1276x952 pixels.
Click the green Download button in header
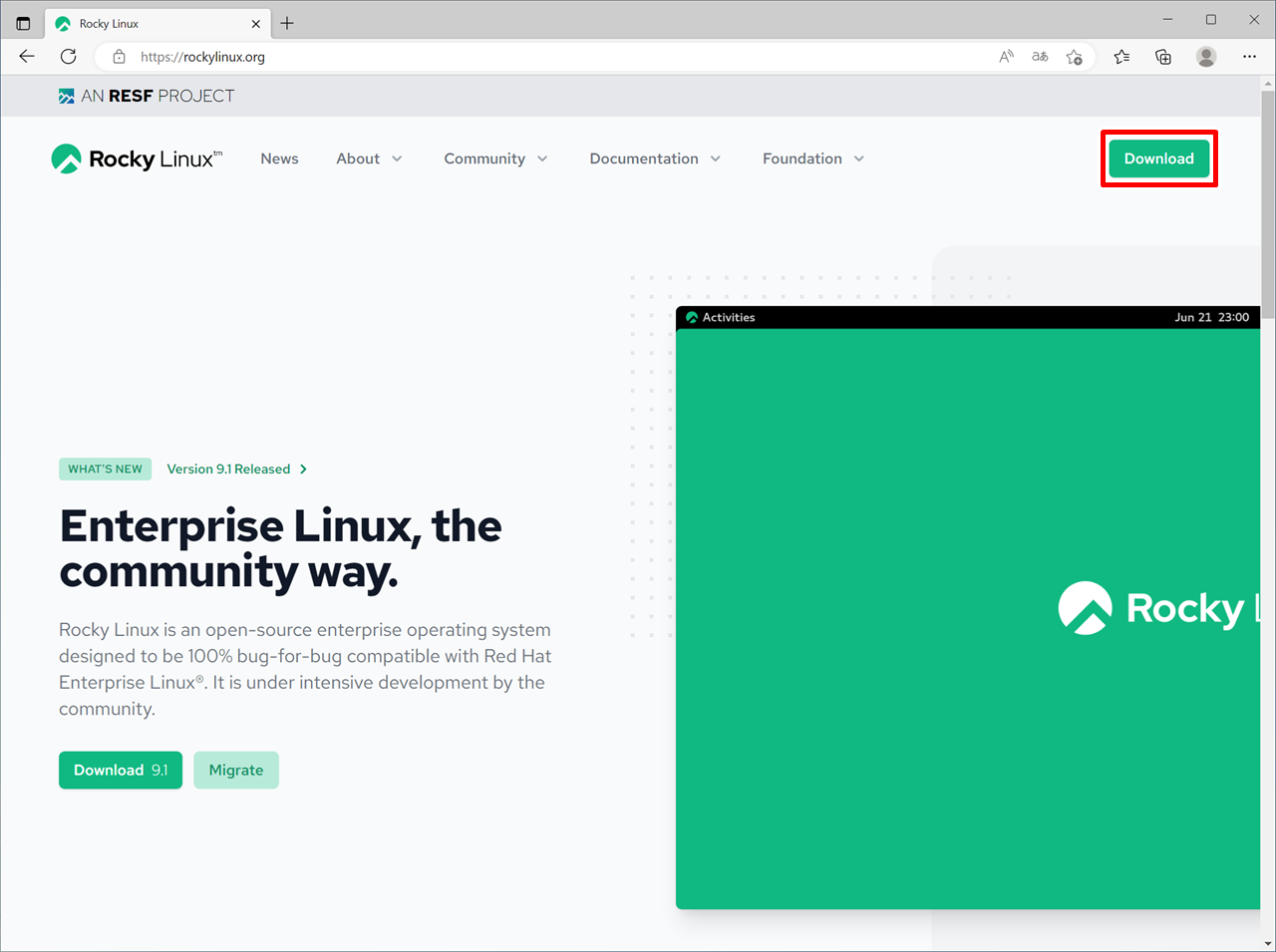pos(1158,159)
